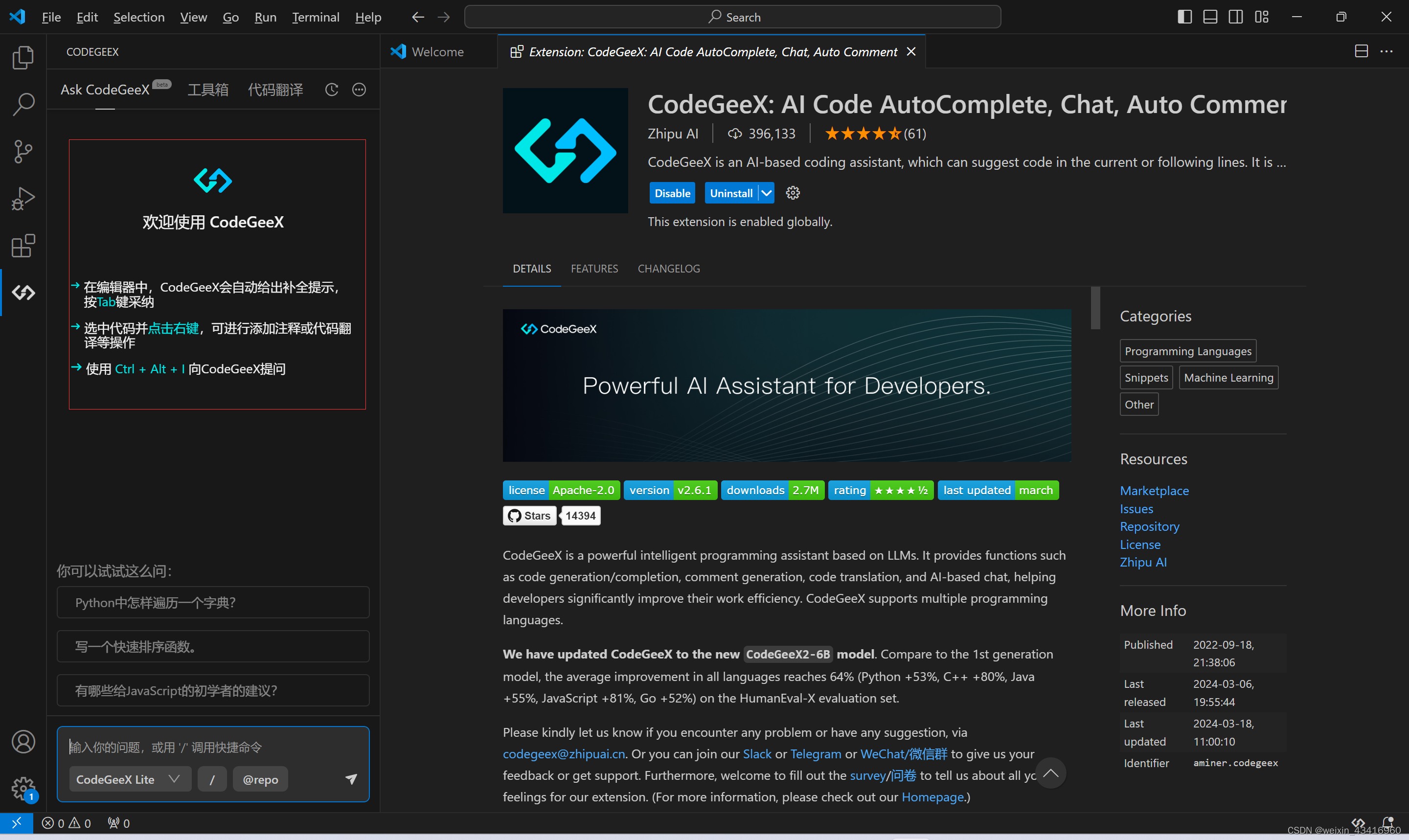Split the editor layout icon

point(1361,51)
